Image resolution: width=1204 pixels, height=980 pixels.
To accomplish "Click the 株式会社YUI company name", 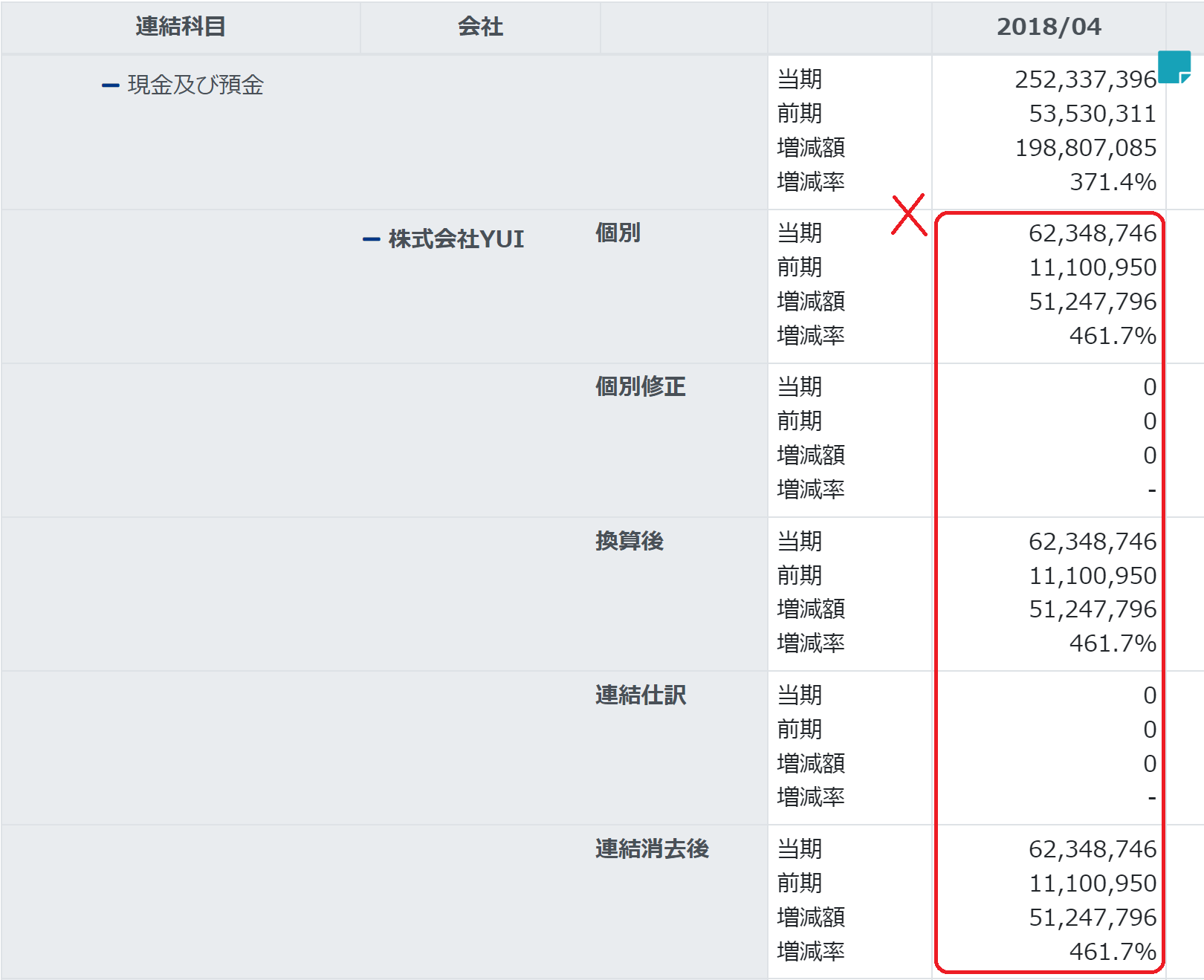I will pyautogui.click(x=456, y=239).
